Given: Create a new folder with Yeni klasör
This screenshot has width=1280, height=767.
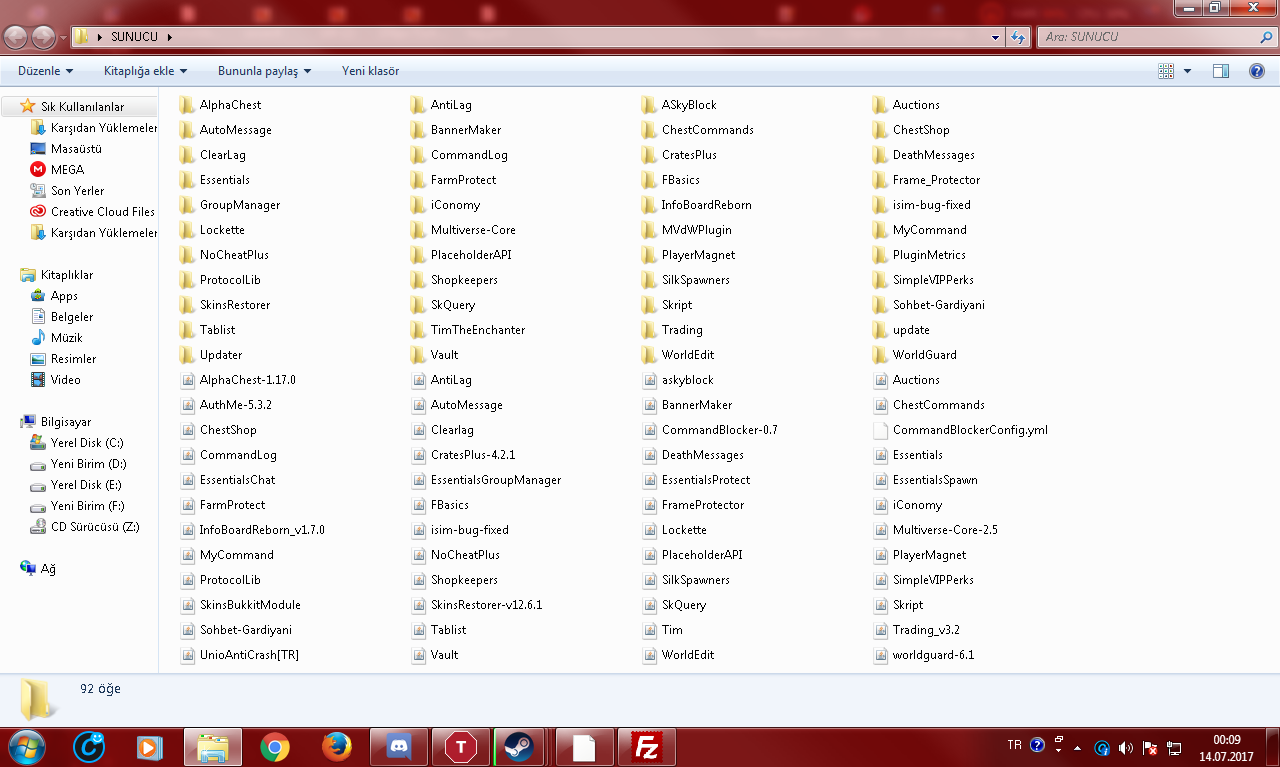Looking at the screenshot, I should click(370, 71).
